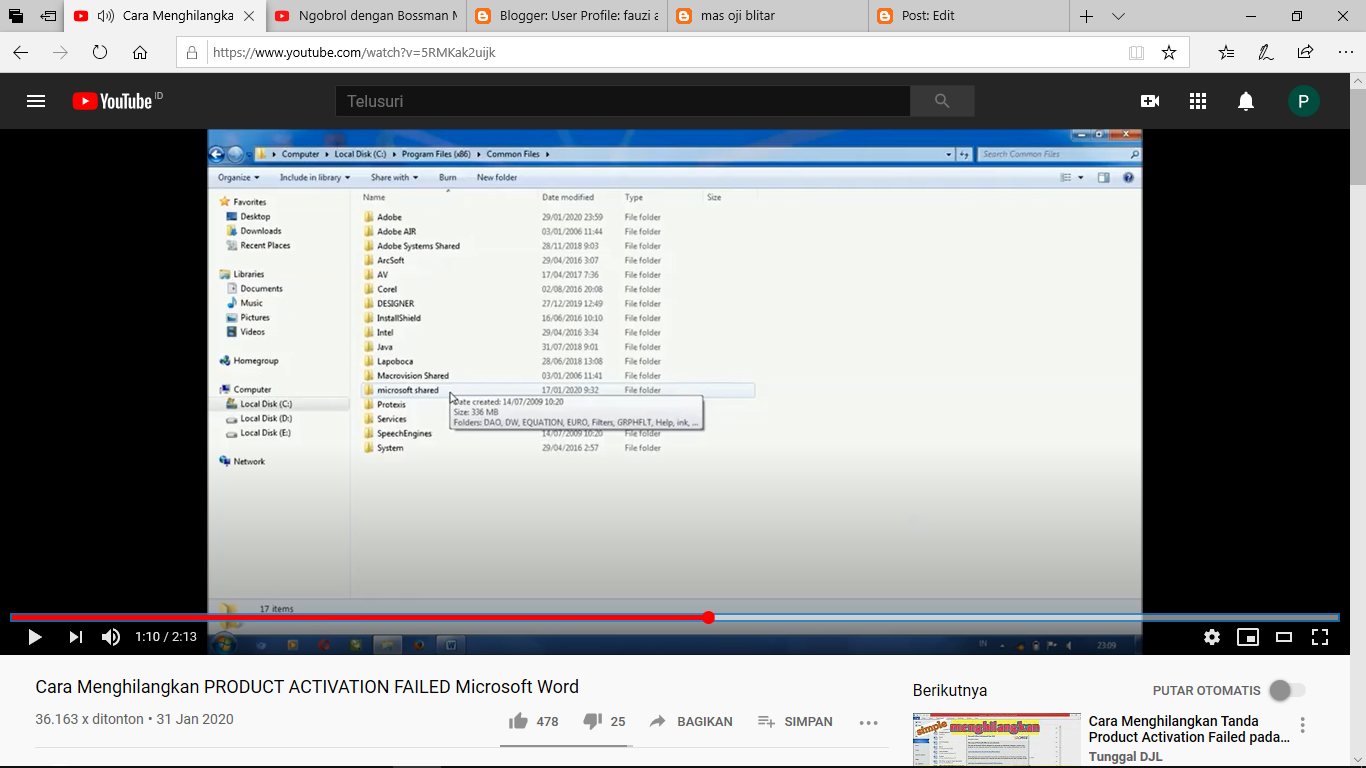Toggle PUTAR OTOMATIS autoplay switch

click(1287, 690)
